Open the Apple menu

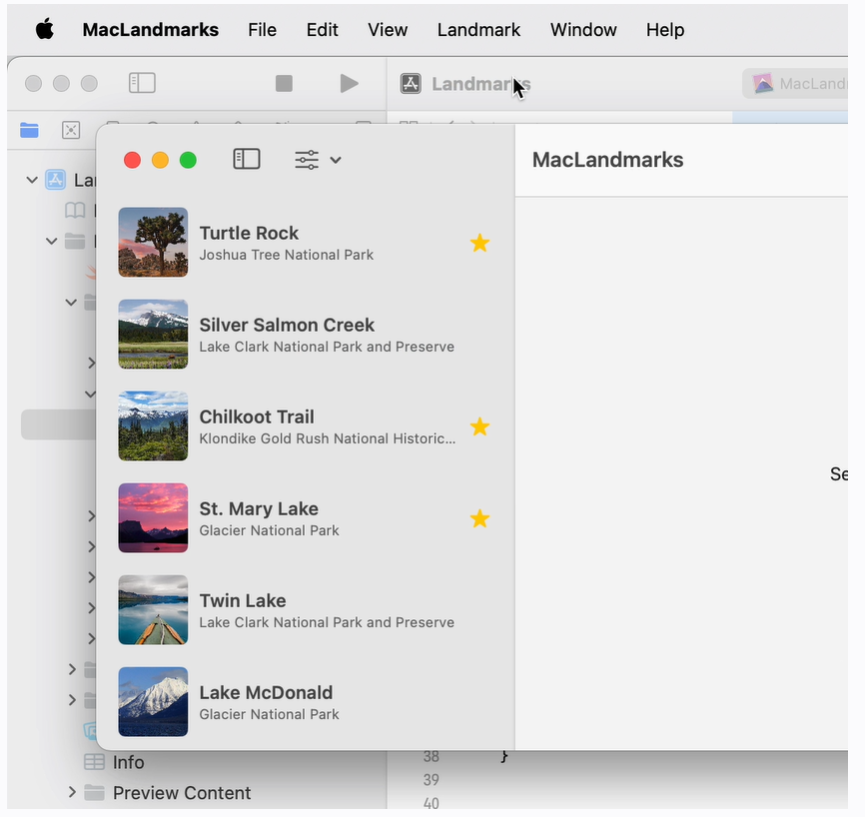tap(45, 29)
